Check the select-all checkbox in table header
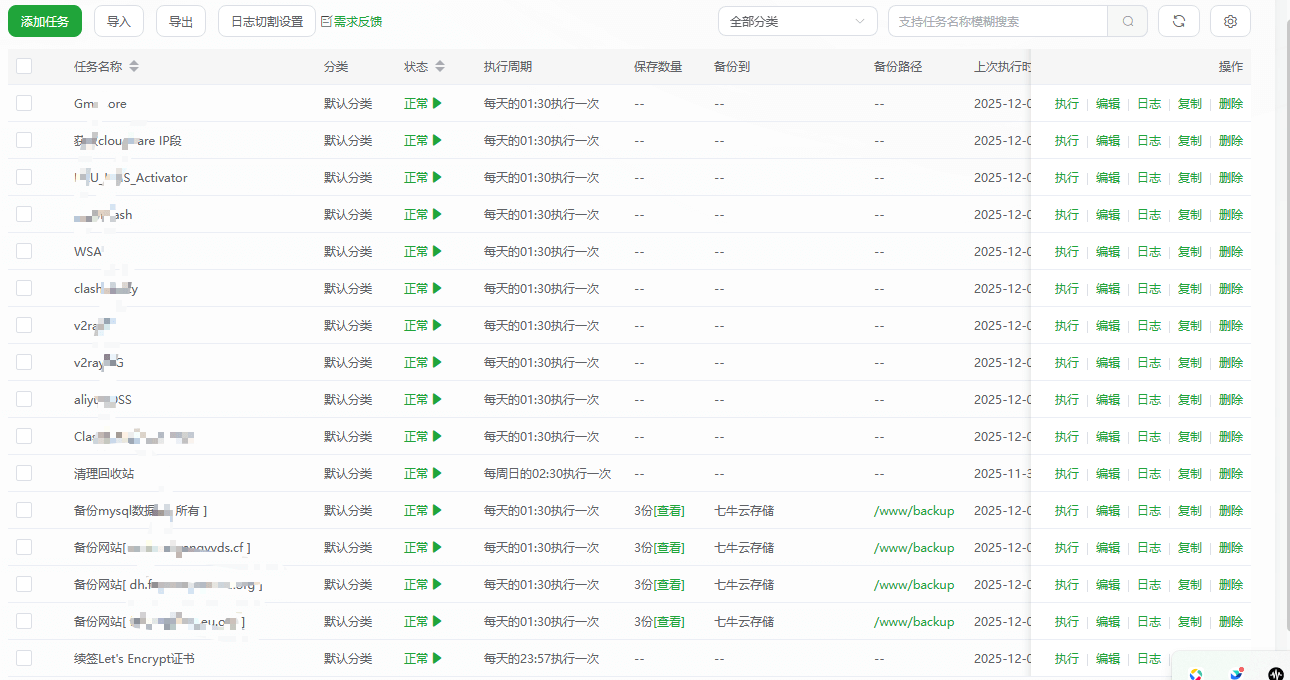The width and height of the screenshot is (1290, 680). (24, 66)
